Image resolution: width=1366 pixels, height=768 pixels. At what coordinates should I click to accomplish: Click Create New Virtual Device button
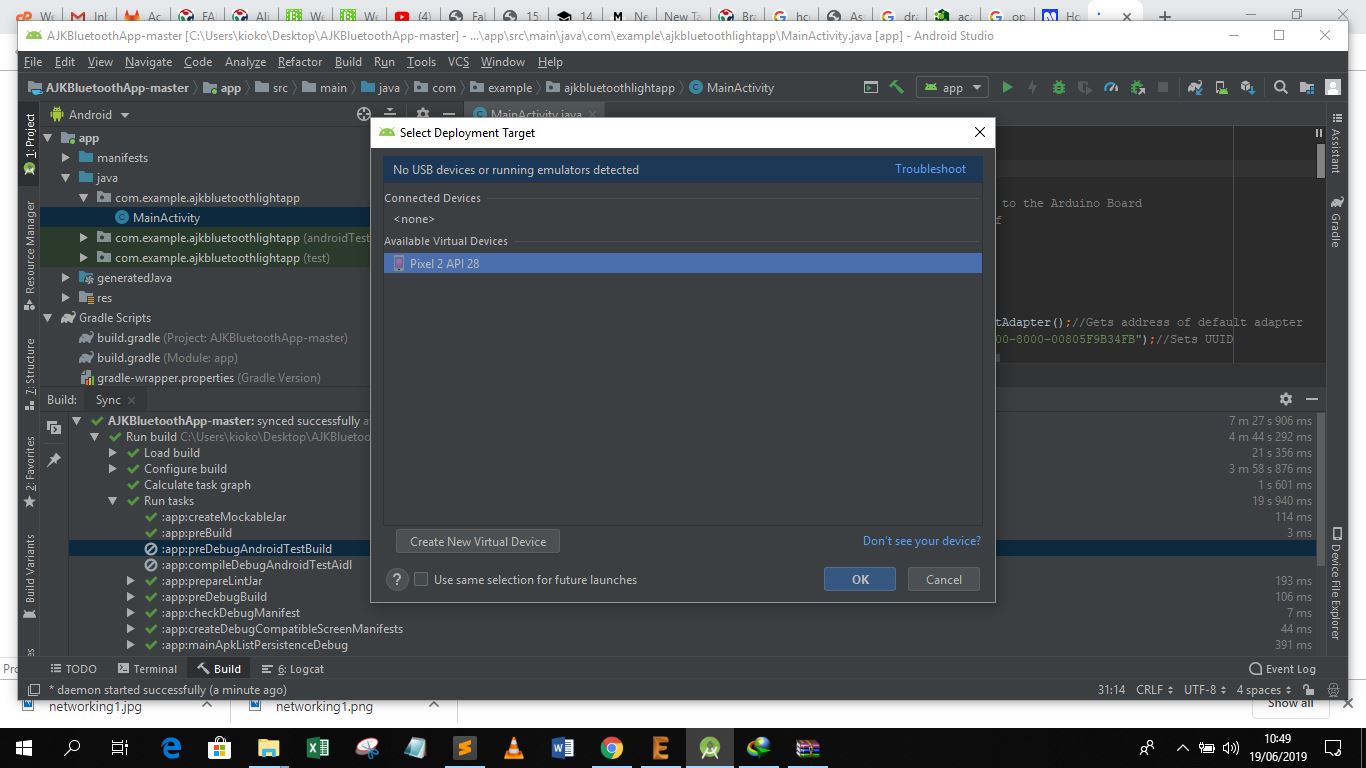coord(478,542)
